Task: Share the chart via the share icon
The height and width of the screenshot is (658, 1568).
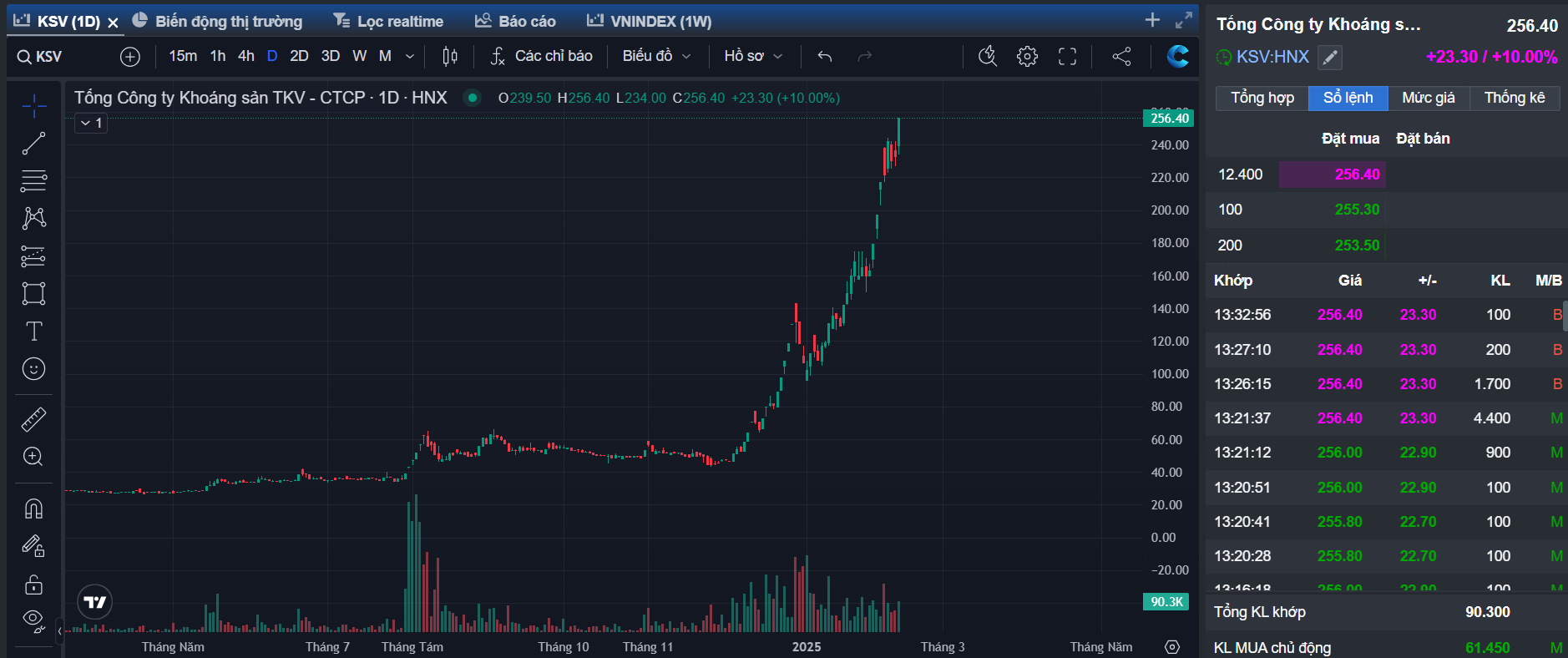Action: coord(1122,56)
